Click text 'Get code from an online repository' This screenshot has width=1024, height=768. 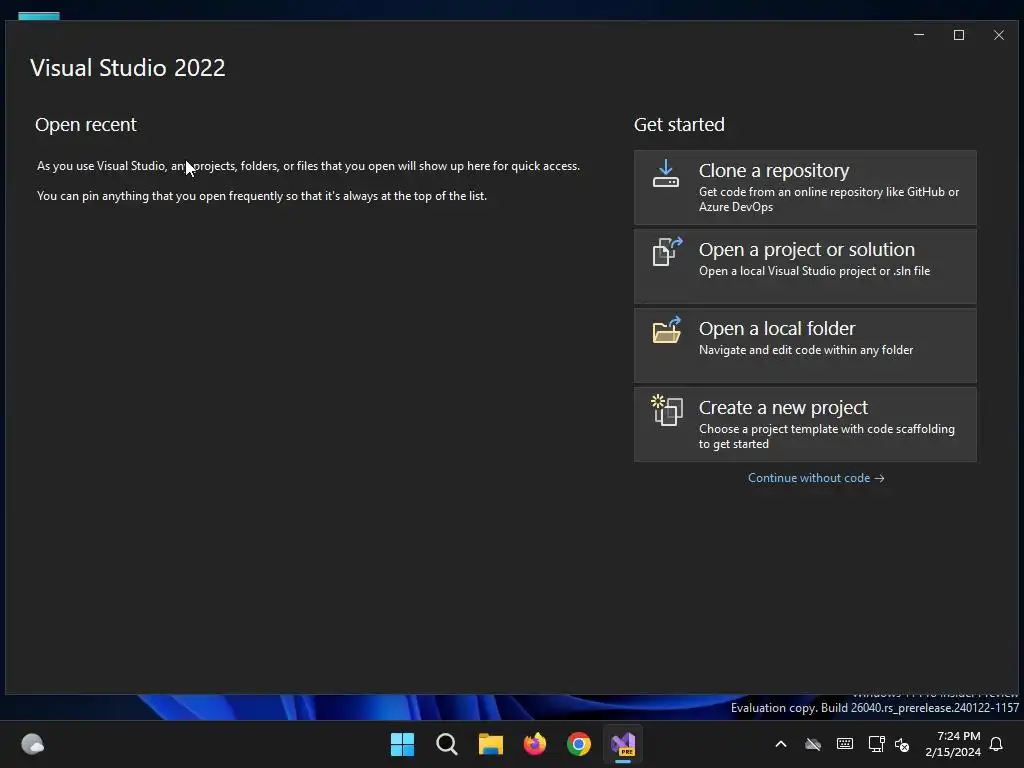pos(790,192)
